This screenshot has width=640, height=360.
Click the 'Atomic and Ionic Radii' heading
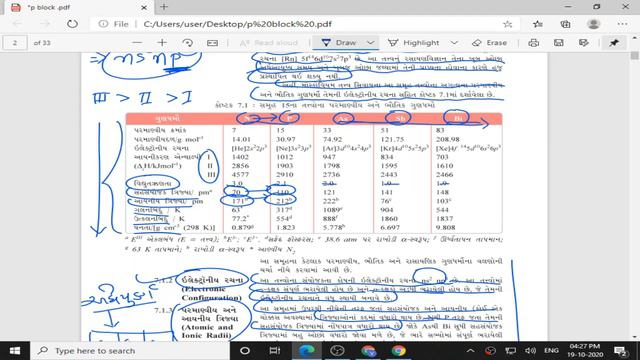coord(207,331)
